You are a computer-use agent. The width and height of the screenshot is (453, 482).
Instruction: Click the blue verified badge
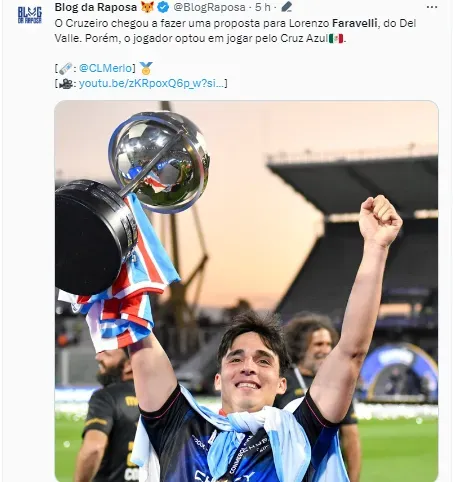[x=163, y=7]
